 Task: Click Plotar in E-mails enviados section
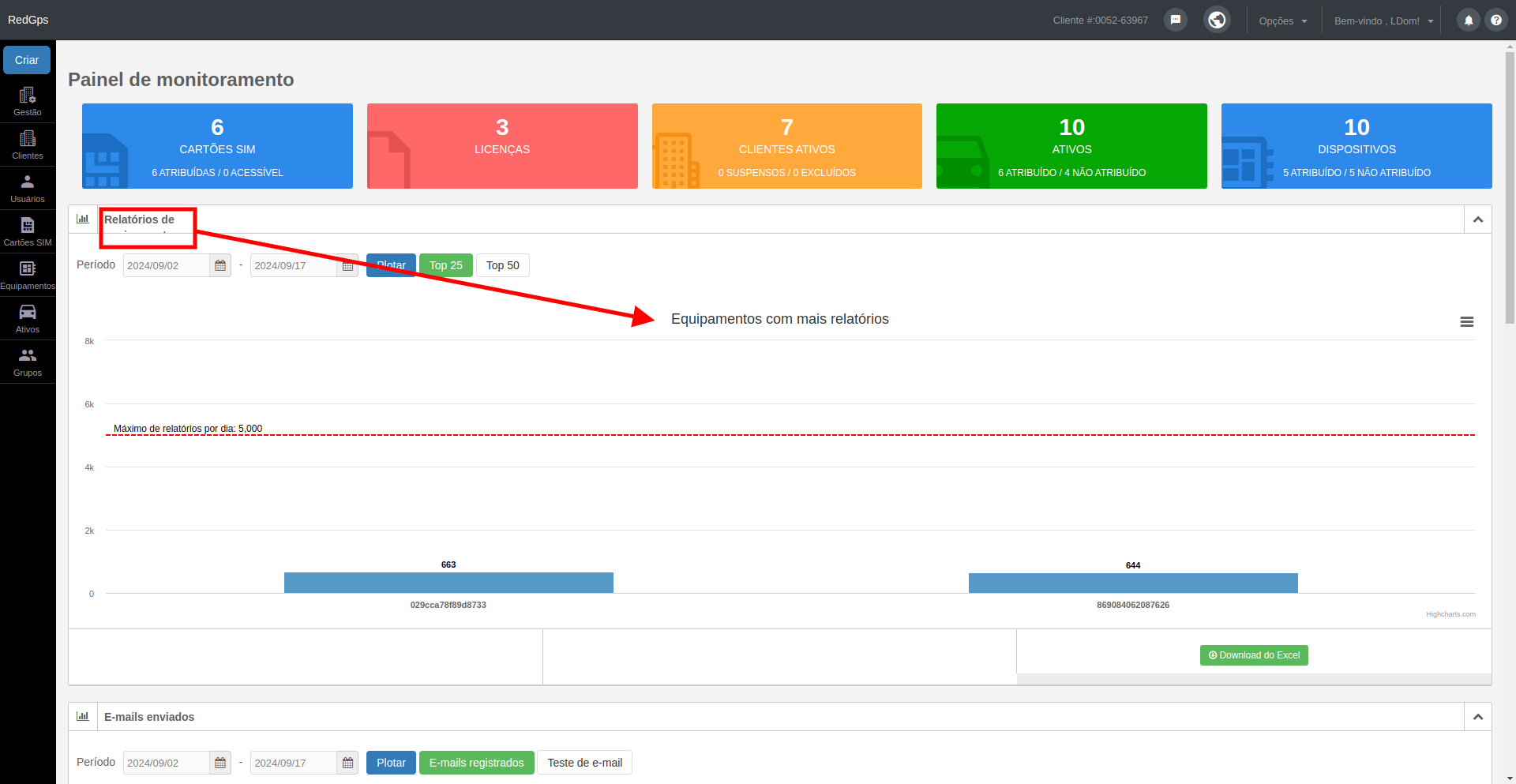(391, 763)
